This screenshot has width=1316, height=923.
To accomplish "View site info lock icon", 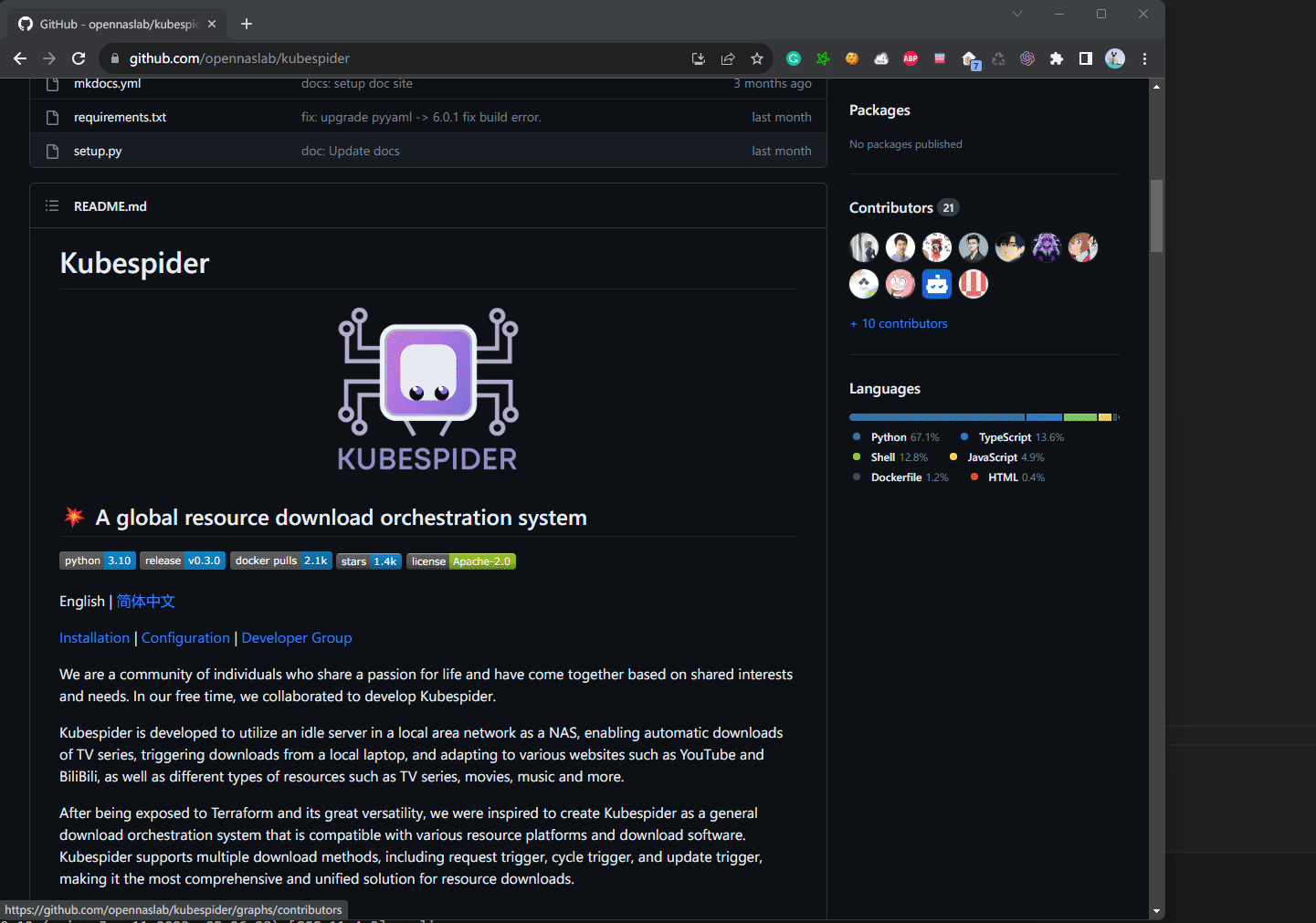I will coord(115,58).
